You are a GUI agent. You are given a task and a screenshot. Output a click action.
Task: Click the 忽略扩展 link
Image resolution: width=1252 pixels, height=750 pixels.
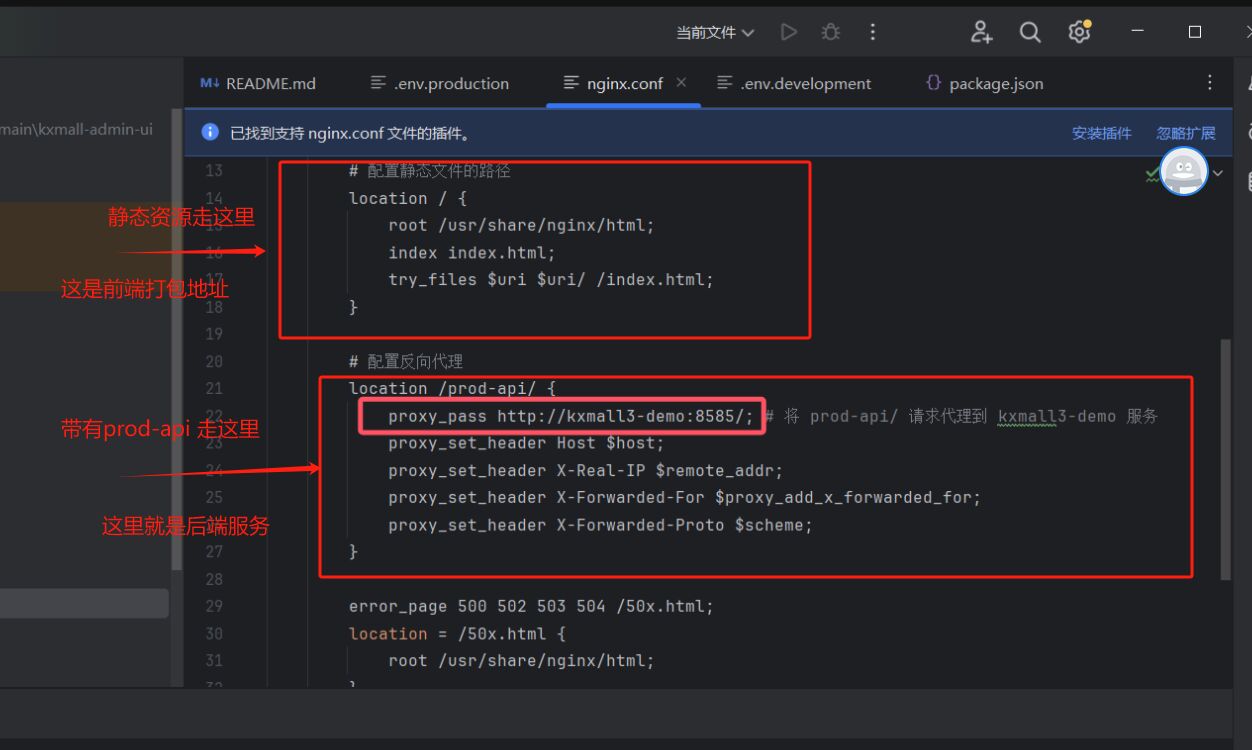click(x=1186, y=133)
